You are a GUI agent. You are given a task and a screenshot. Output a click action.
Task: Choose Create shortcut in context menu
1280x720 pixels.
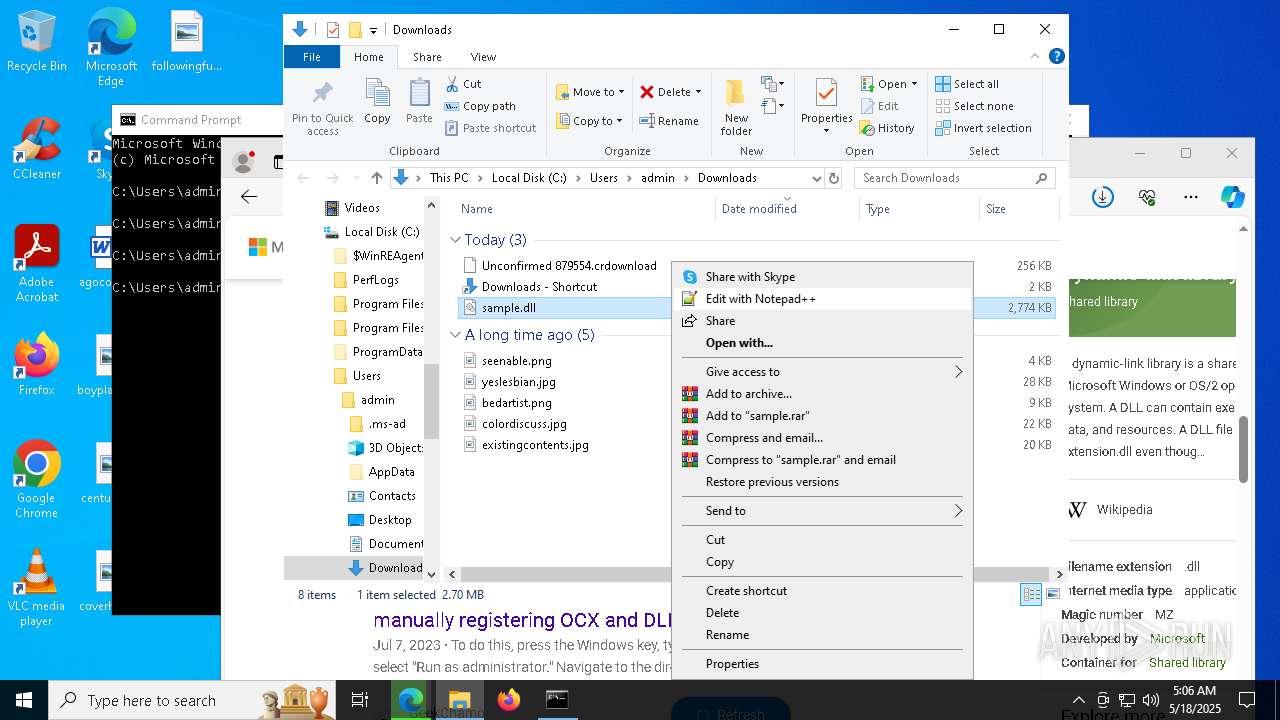[x=822, y=591]
